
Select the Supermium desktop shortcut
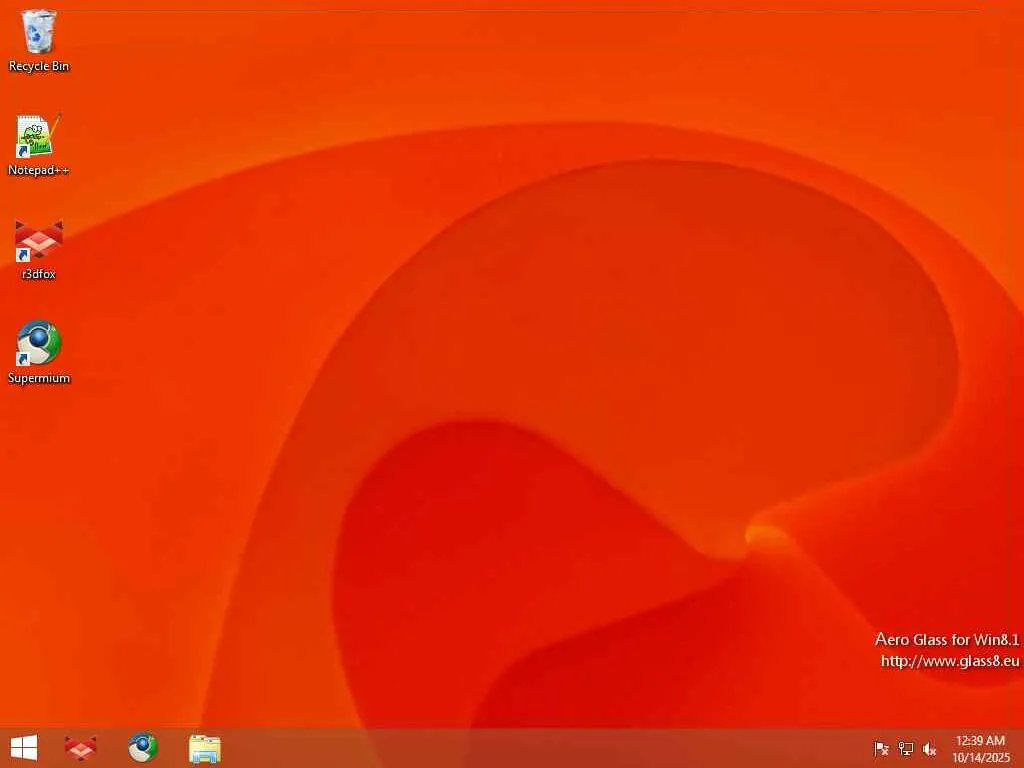click(x=39, y=353)
